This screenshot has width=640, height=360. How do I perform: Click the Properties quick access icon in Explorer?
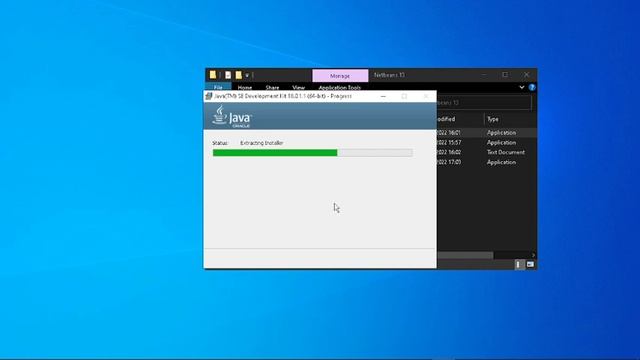[x=228, y=75]
